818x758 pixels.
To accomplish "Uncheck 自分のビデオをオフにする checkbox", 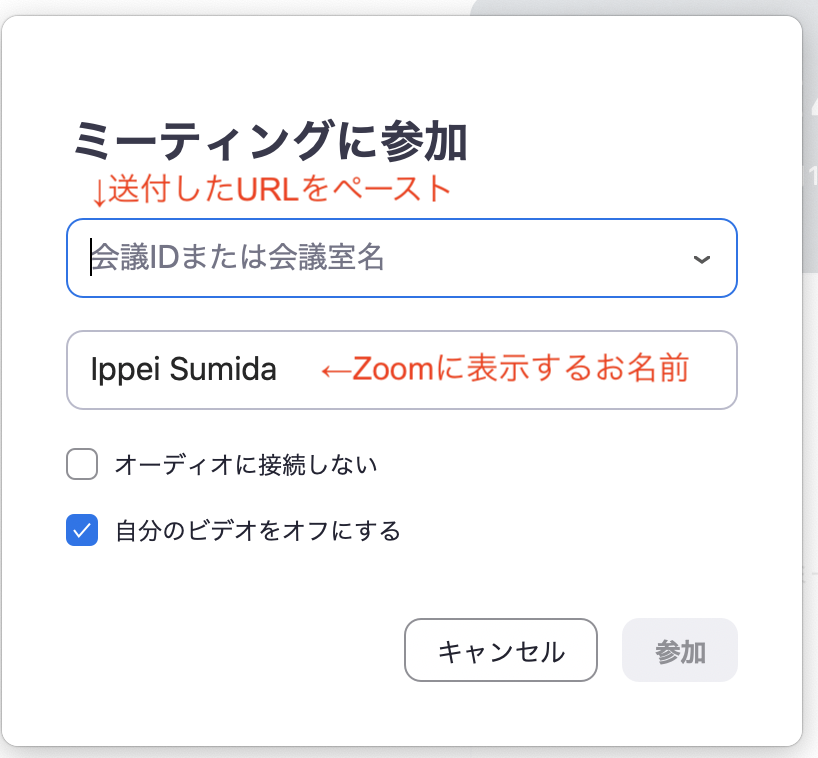I will pos(82,530).
